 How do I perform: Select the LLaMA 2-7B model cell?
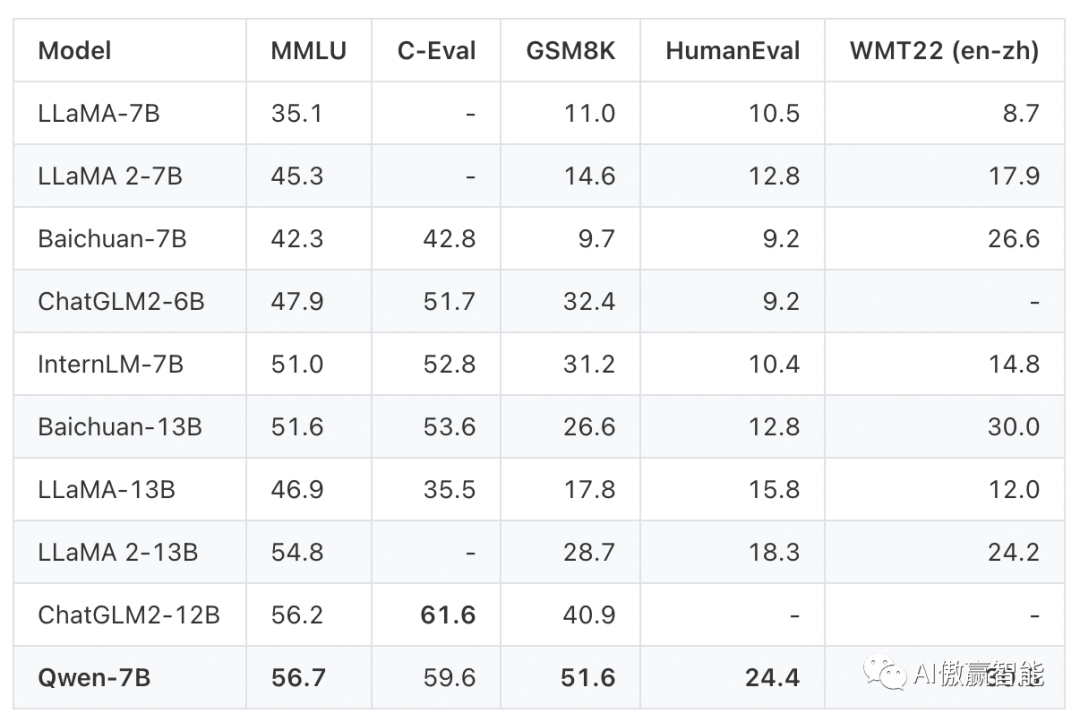coord(110,176)
